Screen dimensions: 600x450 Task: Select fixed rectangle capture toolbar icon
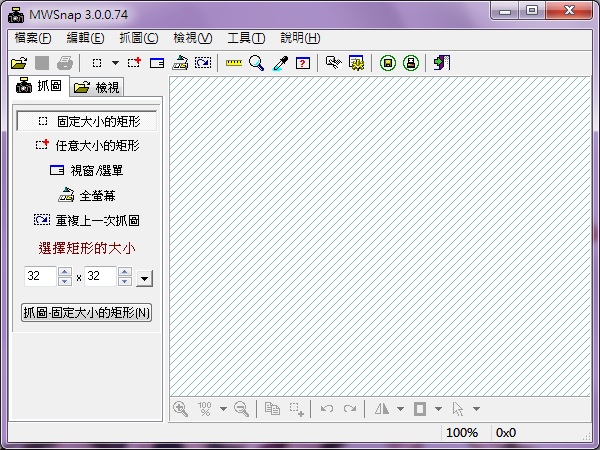(x=97, y=63)
